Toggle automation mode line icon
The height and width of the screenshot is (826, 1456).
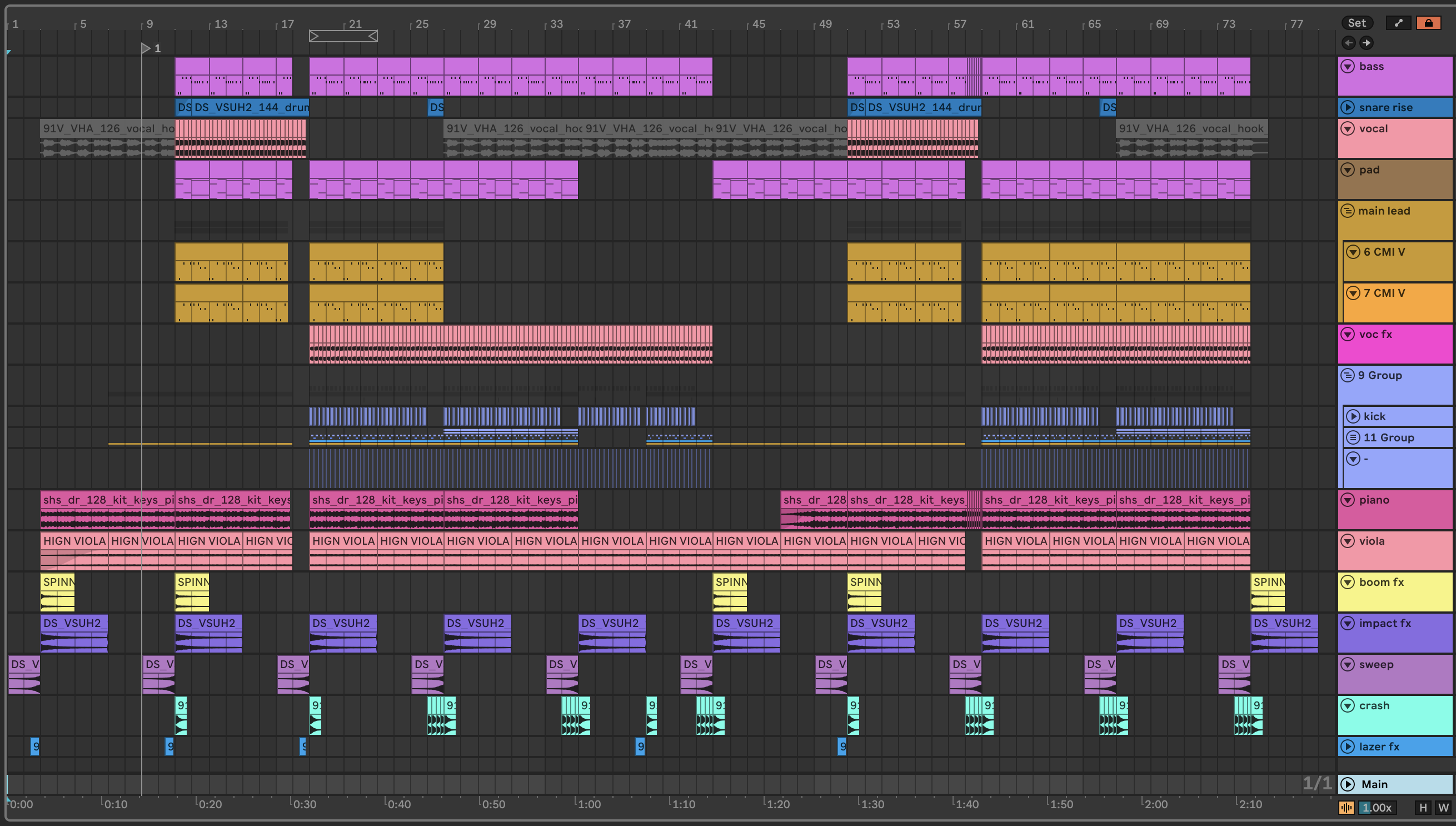[x=1398, y=23]
